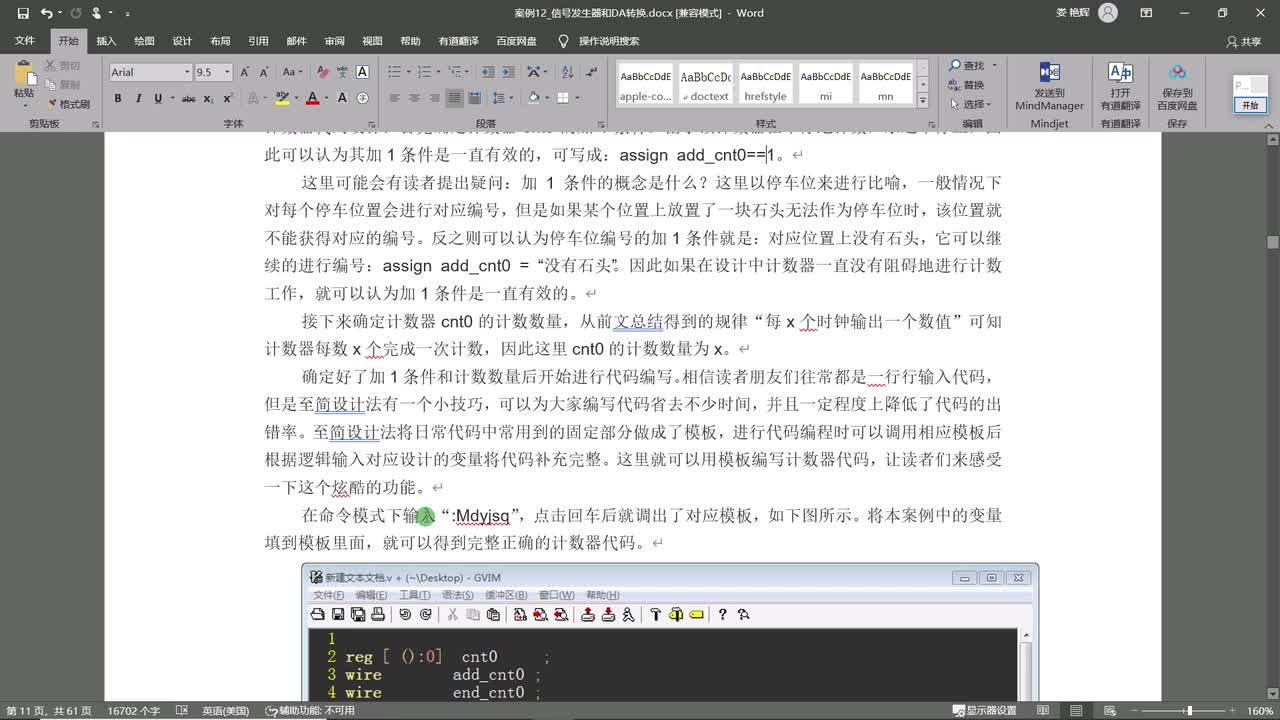This screenshot has height=720, width=1280.
Task: Click the search box 操作说明搜索
Action: 608,41
